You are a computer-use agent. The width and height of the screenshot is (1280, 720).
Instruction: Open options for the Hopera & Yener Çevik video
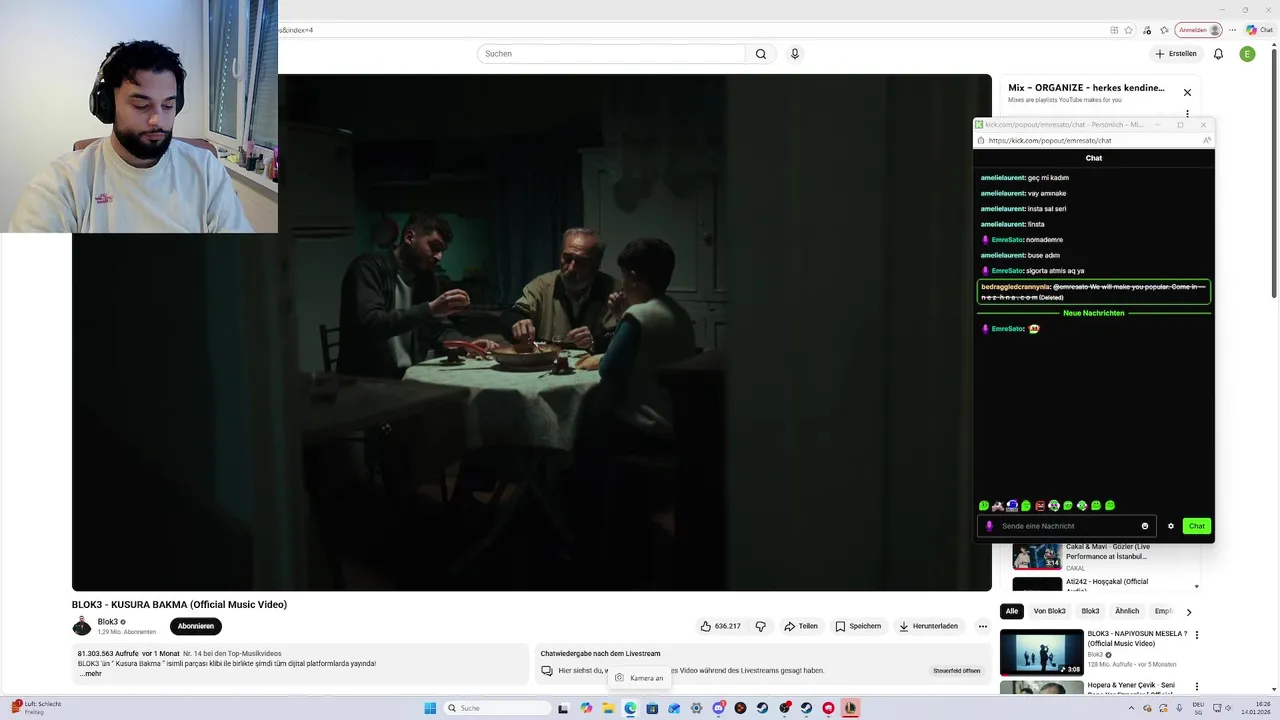click(x=1197, y=687)
